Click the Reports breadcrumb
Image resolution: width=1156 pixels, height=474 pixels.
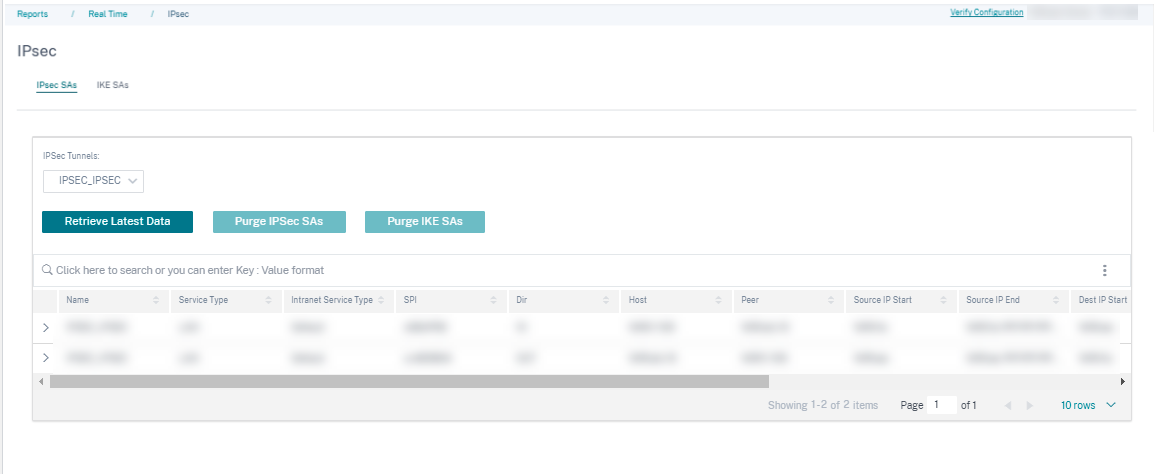[x=32, y=14]
